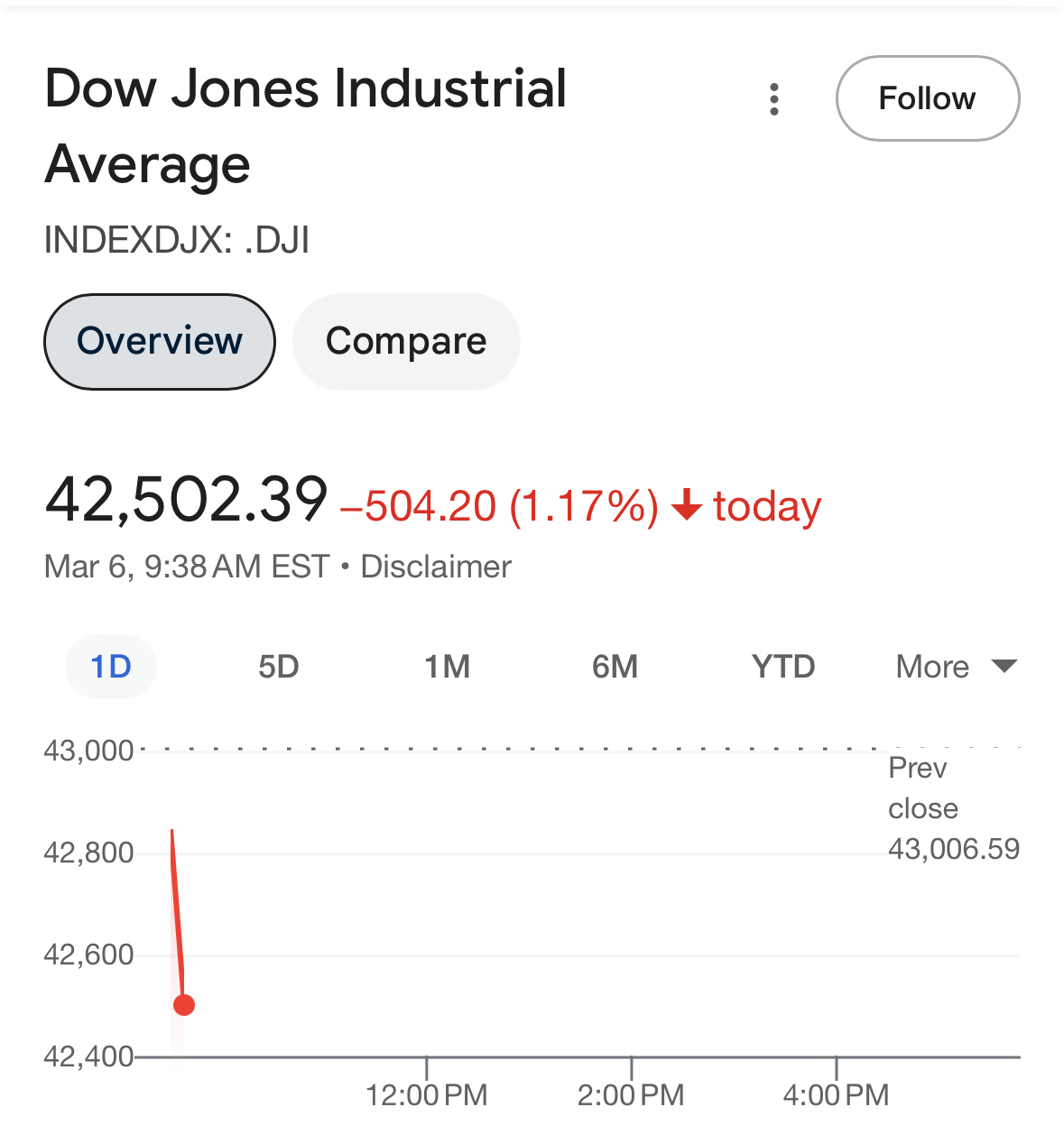Viewport: 1064px width, 1135px height.
Task: Open the three-dot more options menu
Action: (773, 99)
